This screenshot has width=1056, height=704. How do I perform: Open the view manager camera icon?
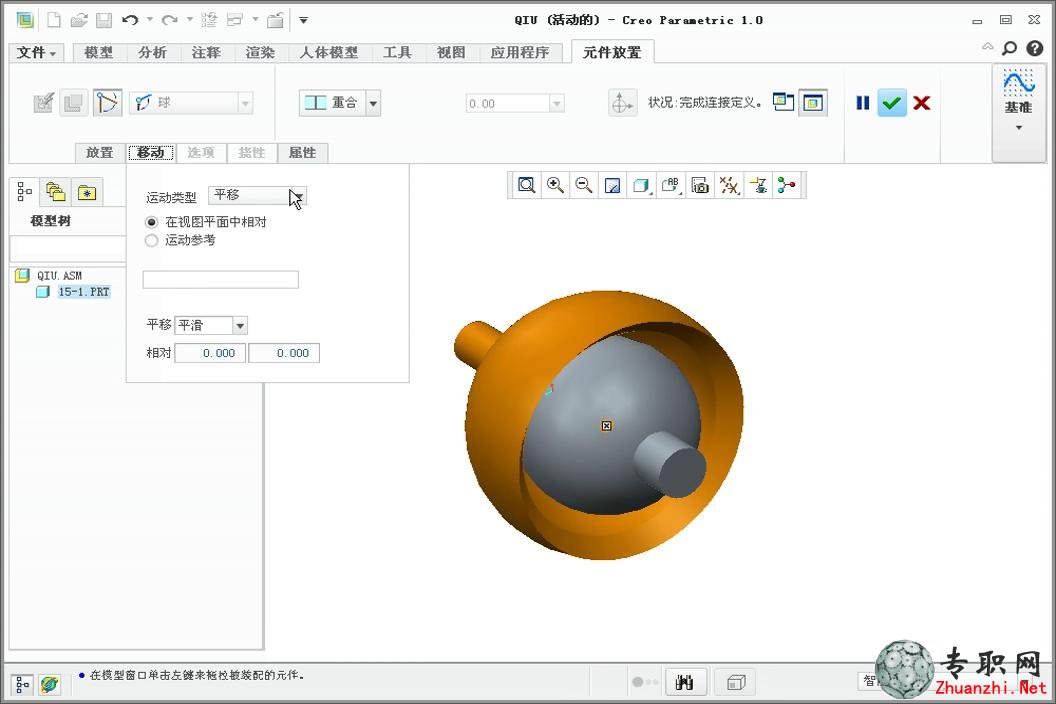pos(700,185)
